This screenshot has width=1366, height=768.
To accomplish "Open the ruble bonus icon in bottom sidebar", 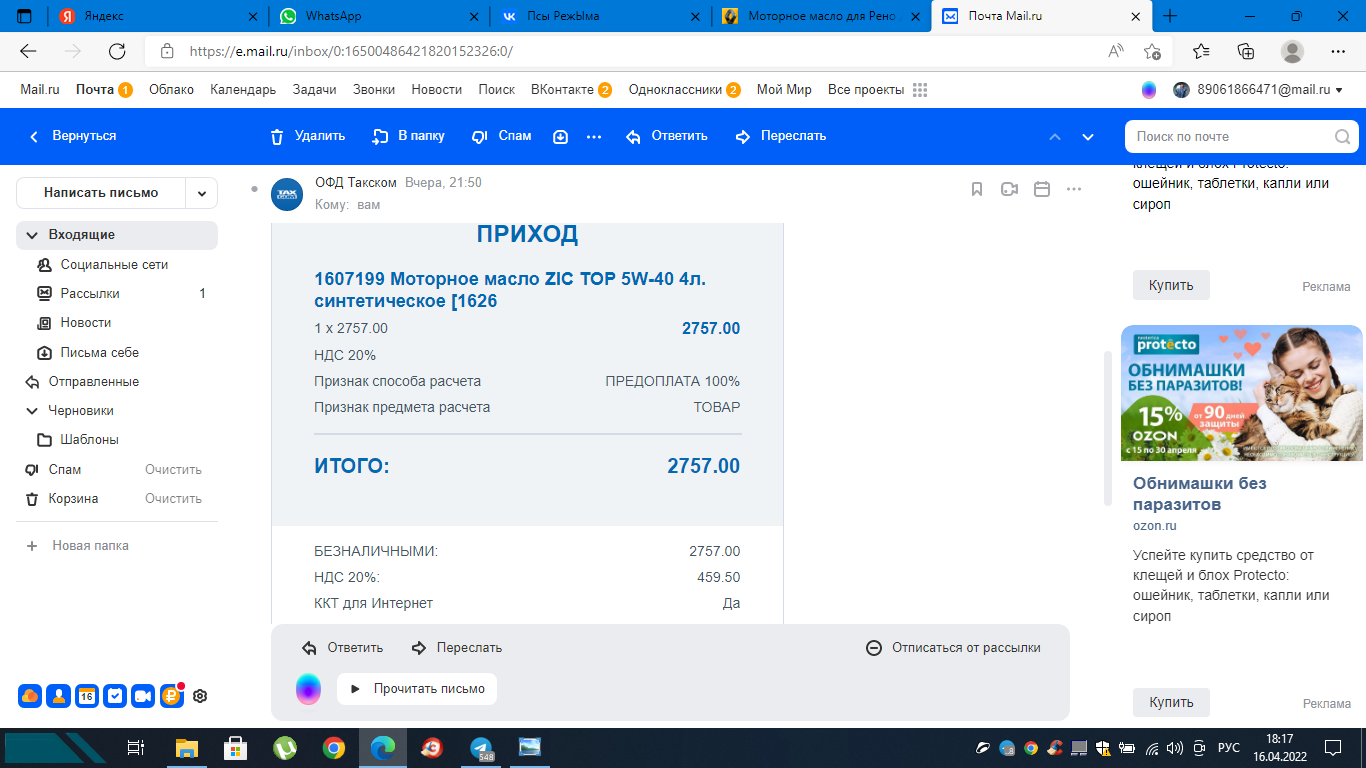I will click(x=172, y=695).
